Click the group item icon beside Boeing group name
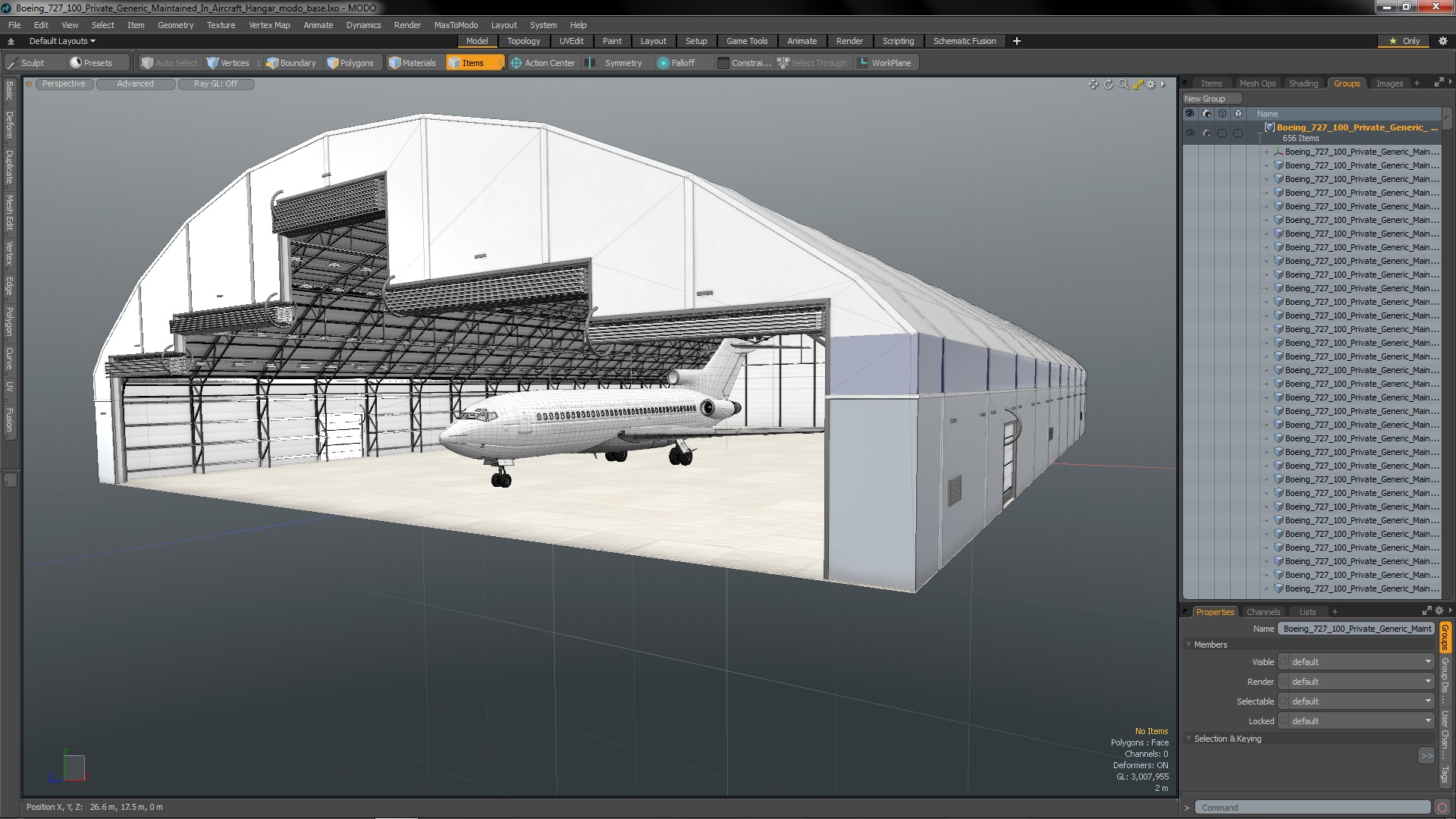 [1269, 127]
